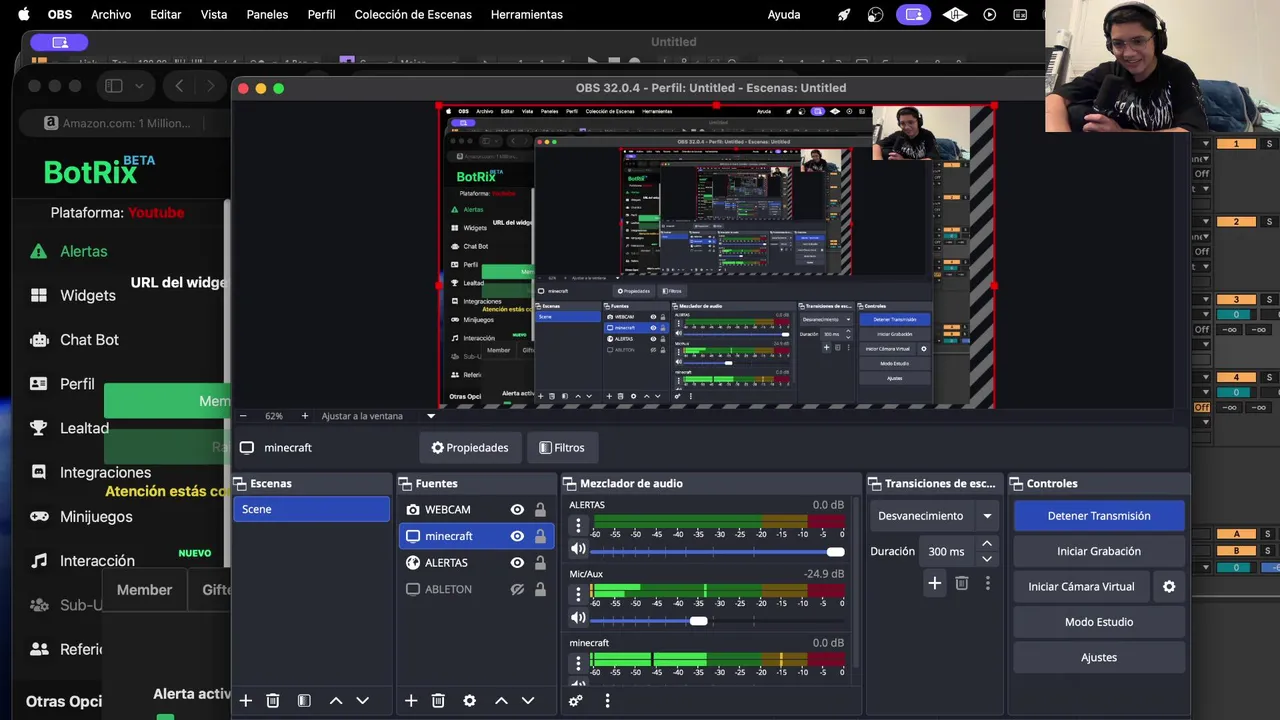
Task: Open audio mixer bottom three-dot menu
Action: point(607,701)
